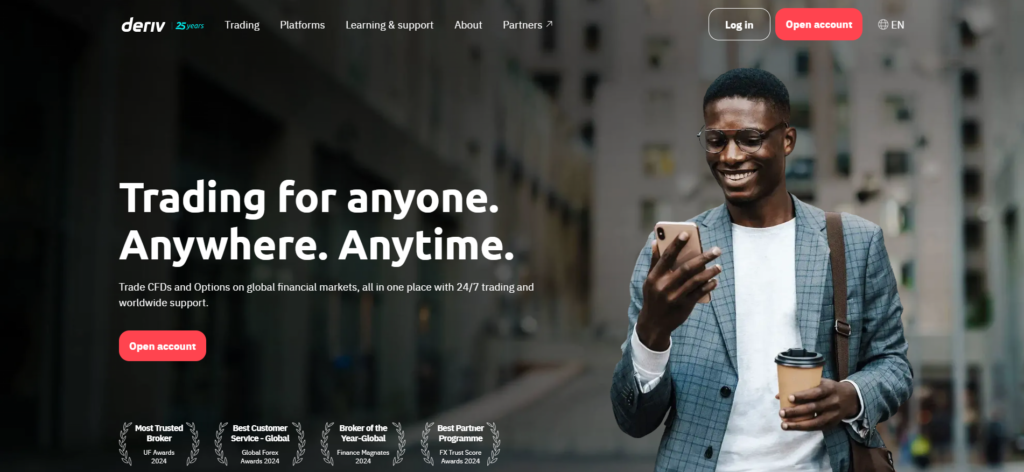The image size is (1024, 472).
Task: Select the Most Trusted Broker award badge
Action: click(159, 443)
